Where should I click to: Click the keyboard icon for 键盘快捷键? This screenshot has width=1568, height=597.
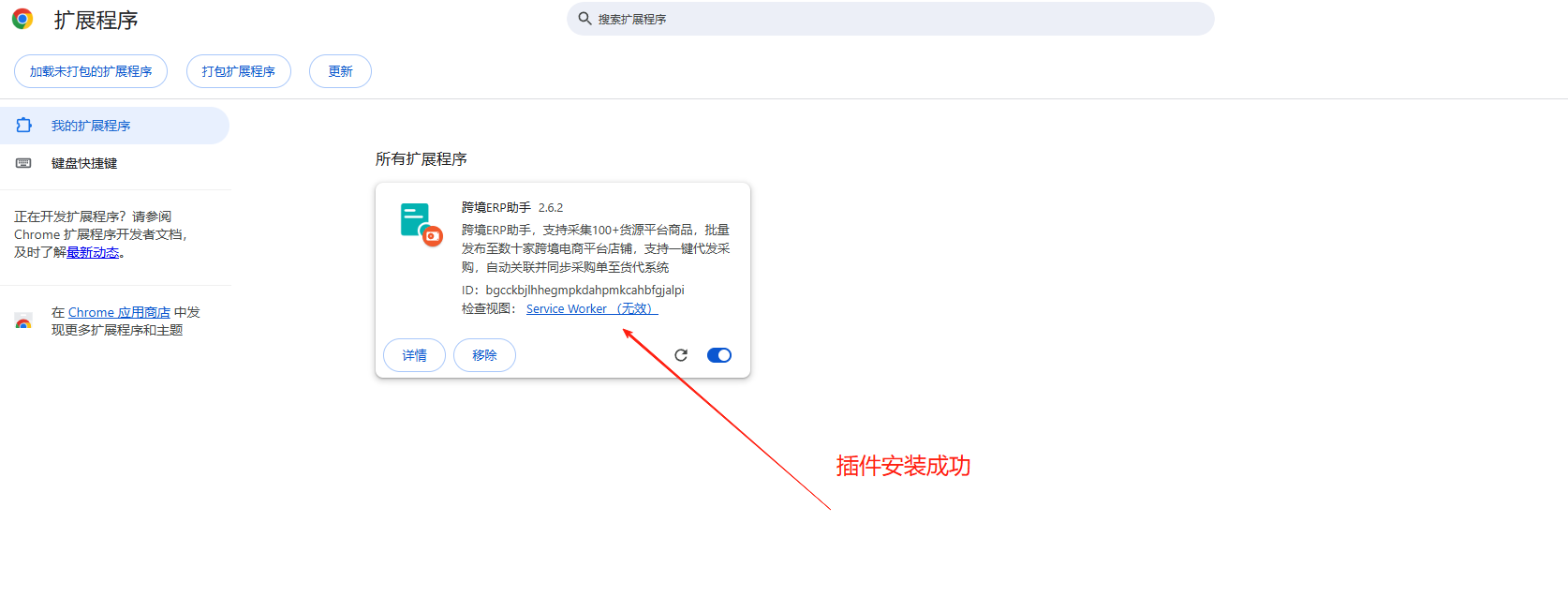click(24, 163)
